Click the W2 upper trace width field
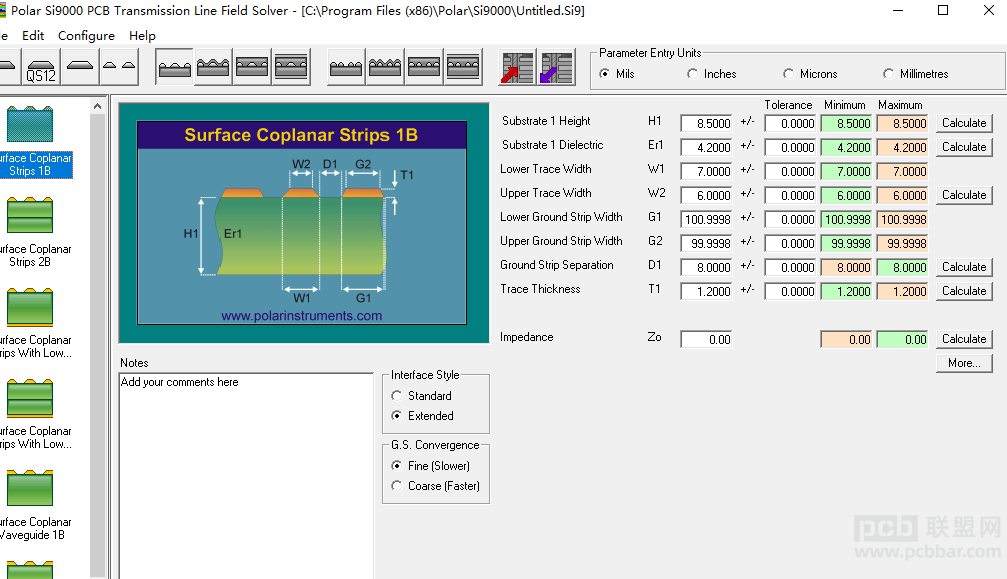Image resolution: width=1007 pixels, height=579 pixels. coord(706,195)
